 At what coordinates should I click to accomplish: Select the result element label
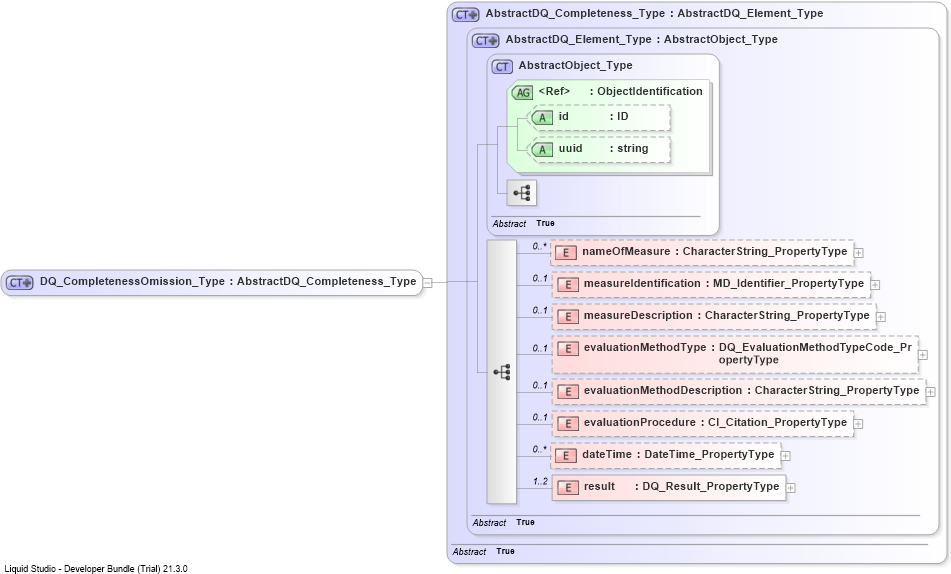coord(682,487)
